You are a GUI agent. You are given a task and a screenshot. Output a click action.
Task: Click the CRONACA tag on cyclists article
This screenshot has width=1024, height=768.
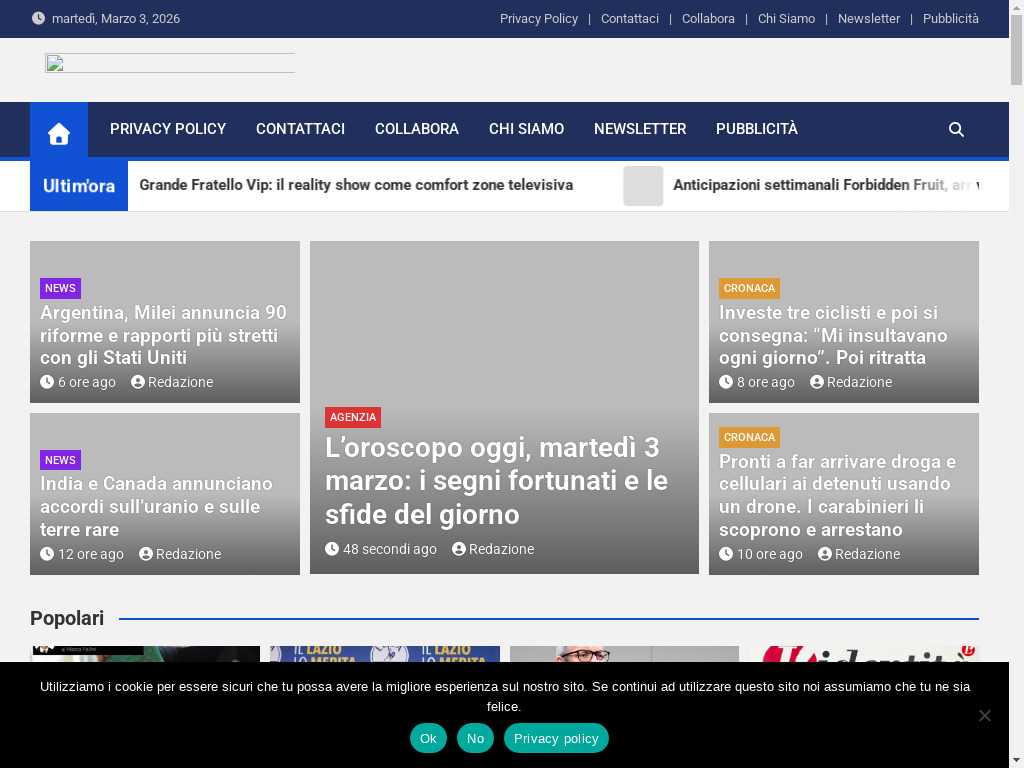(749, 288)
